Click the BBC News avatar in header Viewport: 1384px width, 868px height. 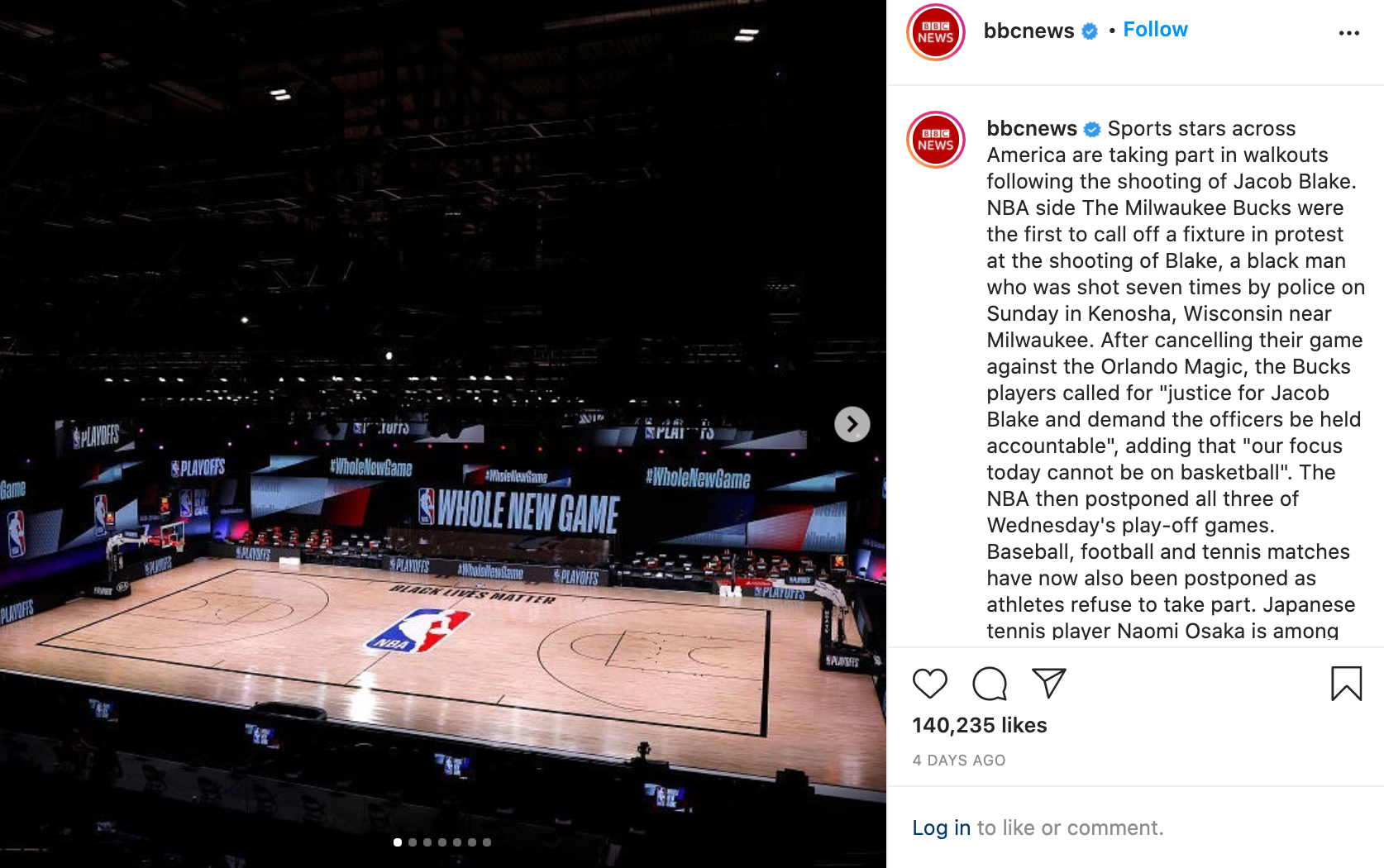click(x=936, y=32)
